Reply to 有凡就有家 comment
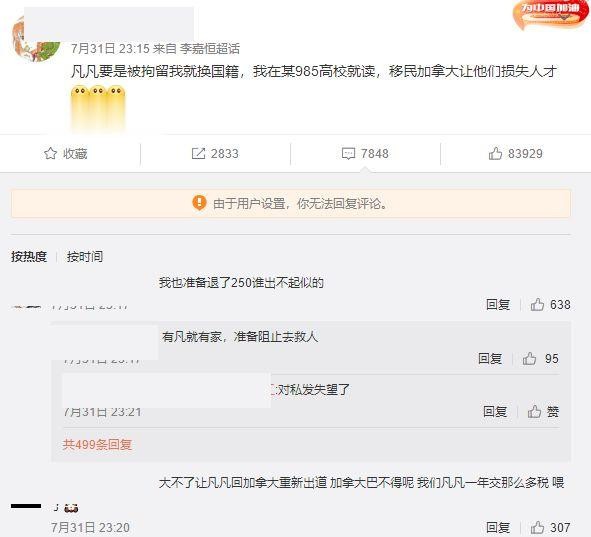The image size is (591, 537). [x=490, y=358]
